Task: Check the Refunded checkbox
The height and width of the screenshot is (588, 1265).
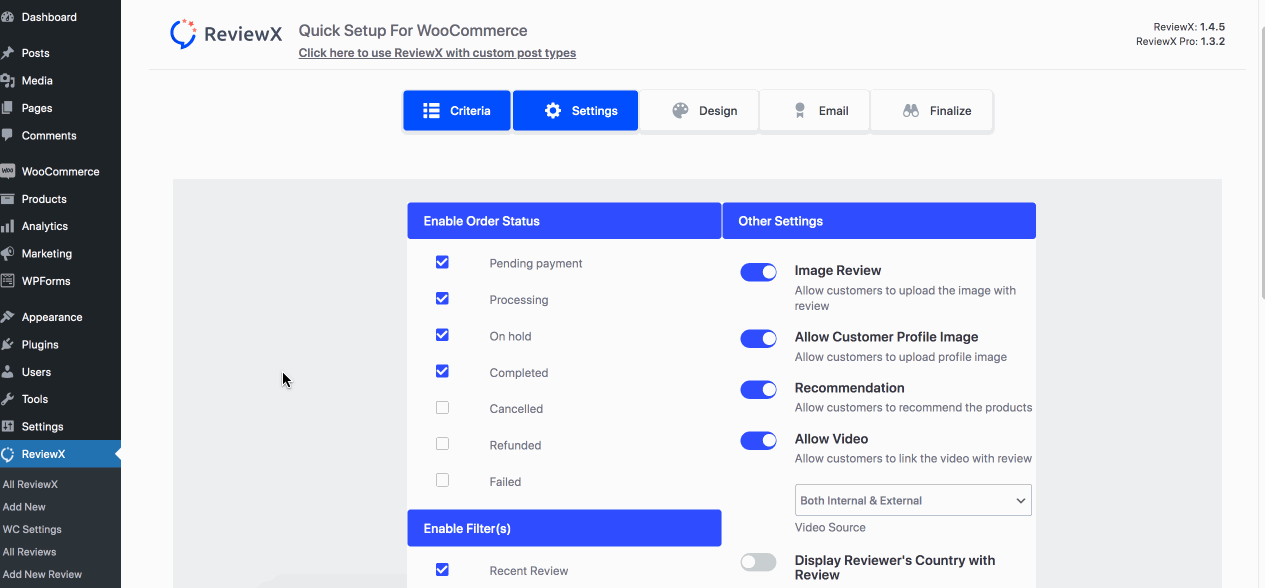Action: coord(442,444)
